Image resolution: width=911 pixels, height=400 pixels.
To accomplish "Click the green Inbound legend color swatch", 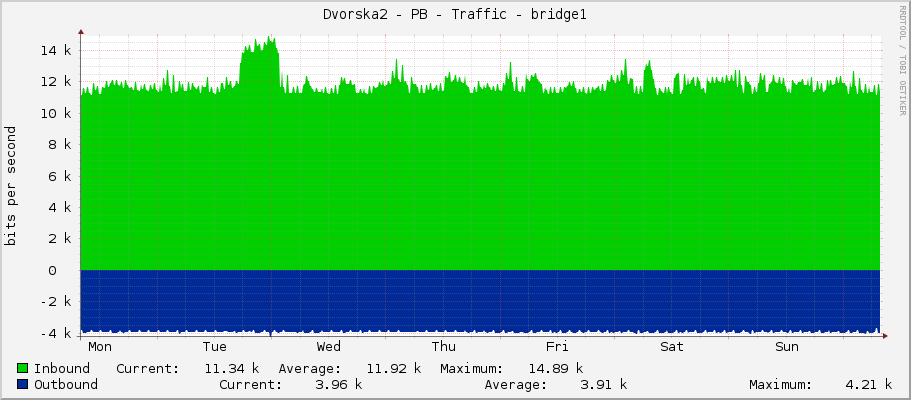I will 23,368.
